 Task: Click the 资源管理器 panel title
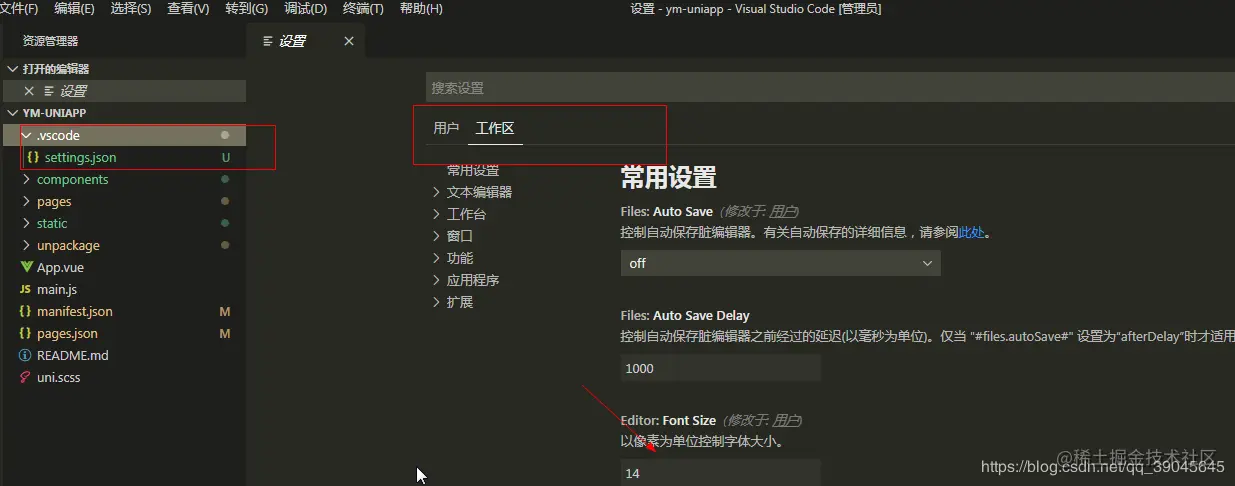50,41
